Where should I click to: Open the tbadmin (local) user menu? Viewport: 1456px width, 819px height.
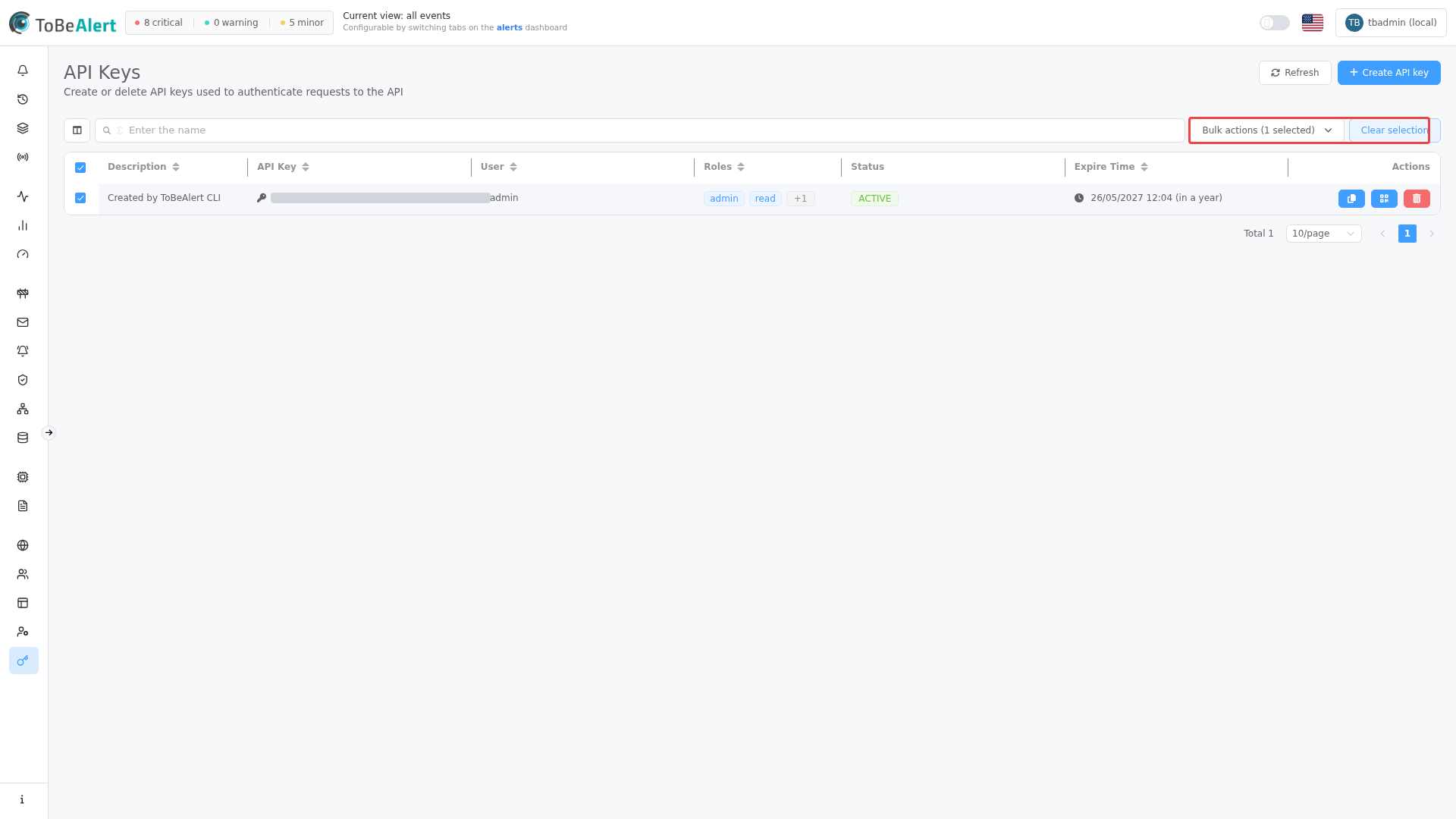tap(1391, 23)
